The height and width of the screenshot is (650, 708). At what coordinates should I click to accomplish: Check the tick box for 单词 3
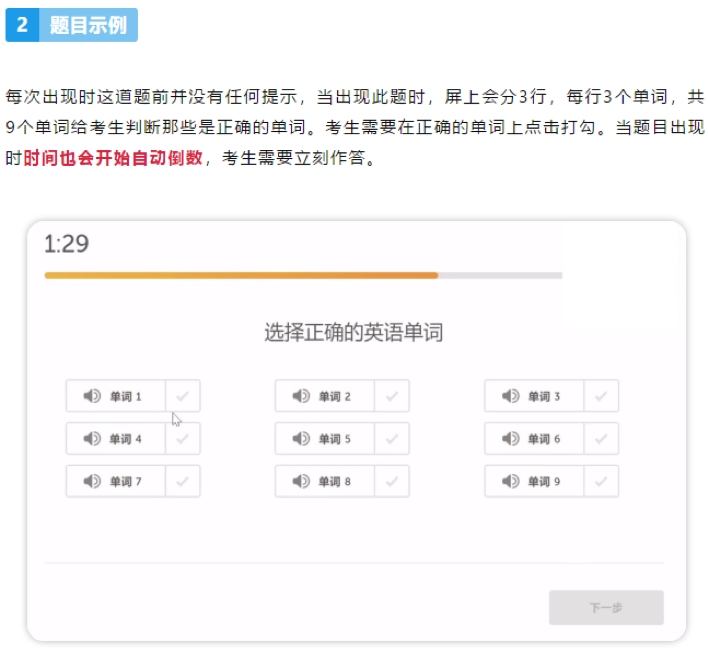click(x=601, y=396)
